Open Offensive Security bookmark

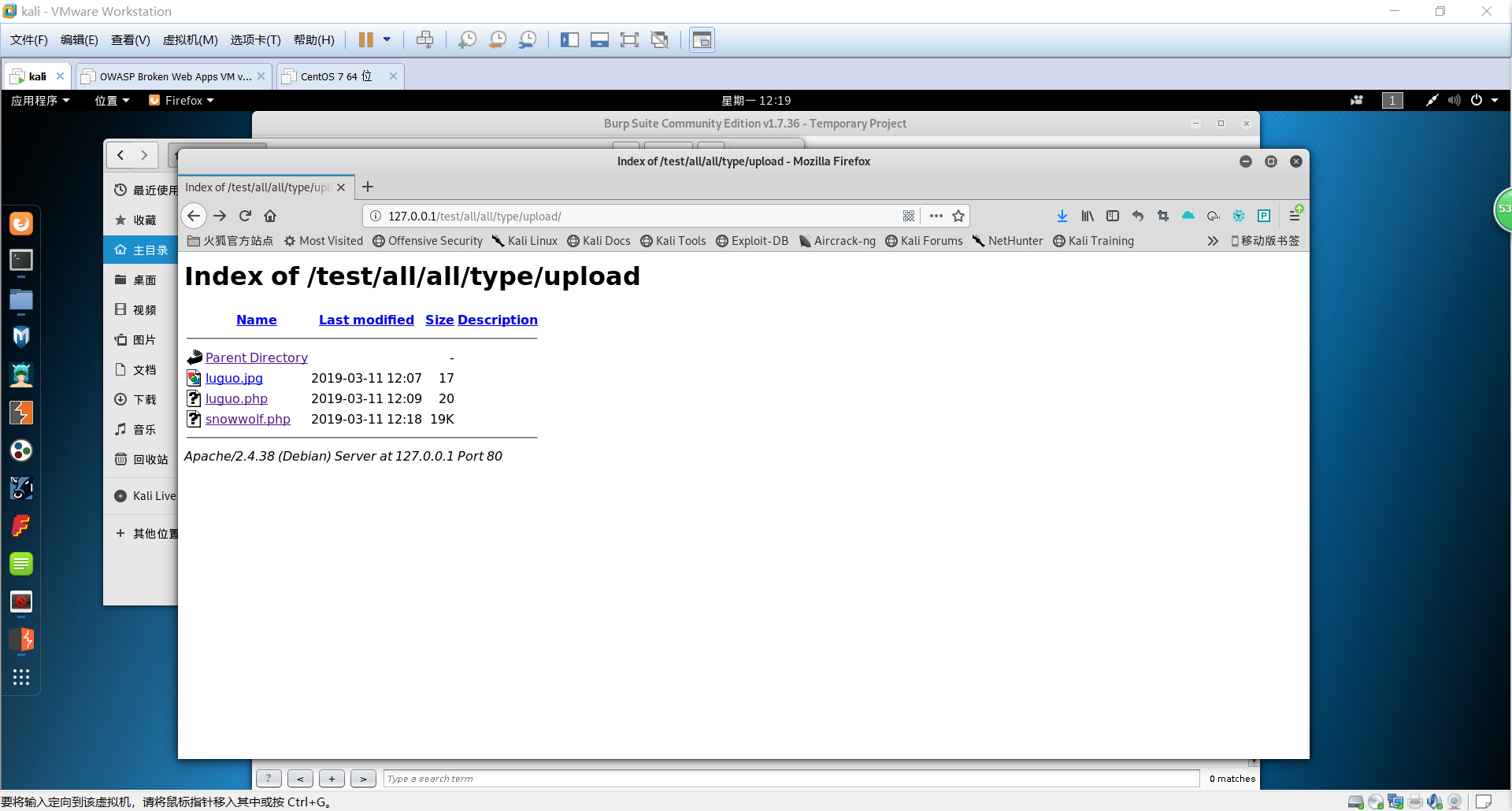coord(428,241)
